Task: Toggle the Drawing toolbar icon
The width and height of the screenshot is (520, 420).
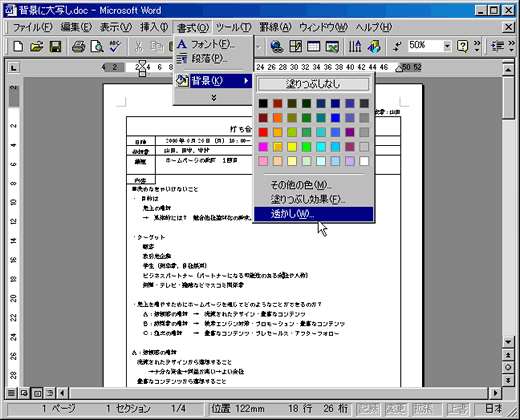Action: (x=374, y=46)
